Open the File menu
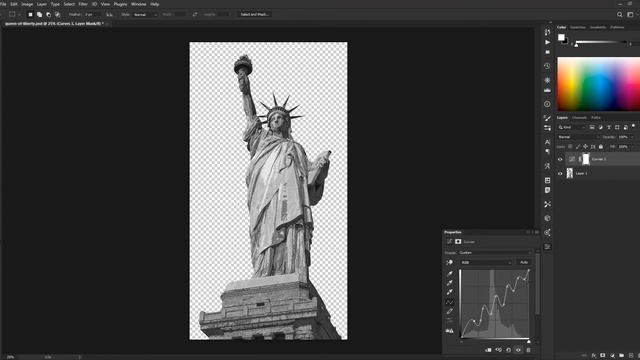Image resolution: width=640 pixels, height=360 pixels. pos(3,4)
